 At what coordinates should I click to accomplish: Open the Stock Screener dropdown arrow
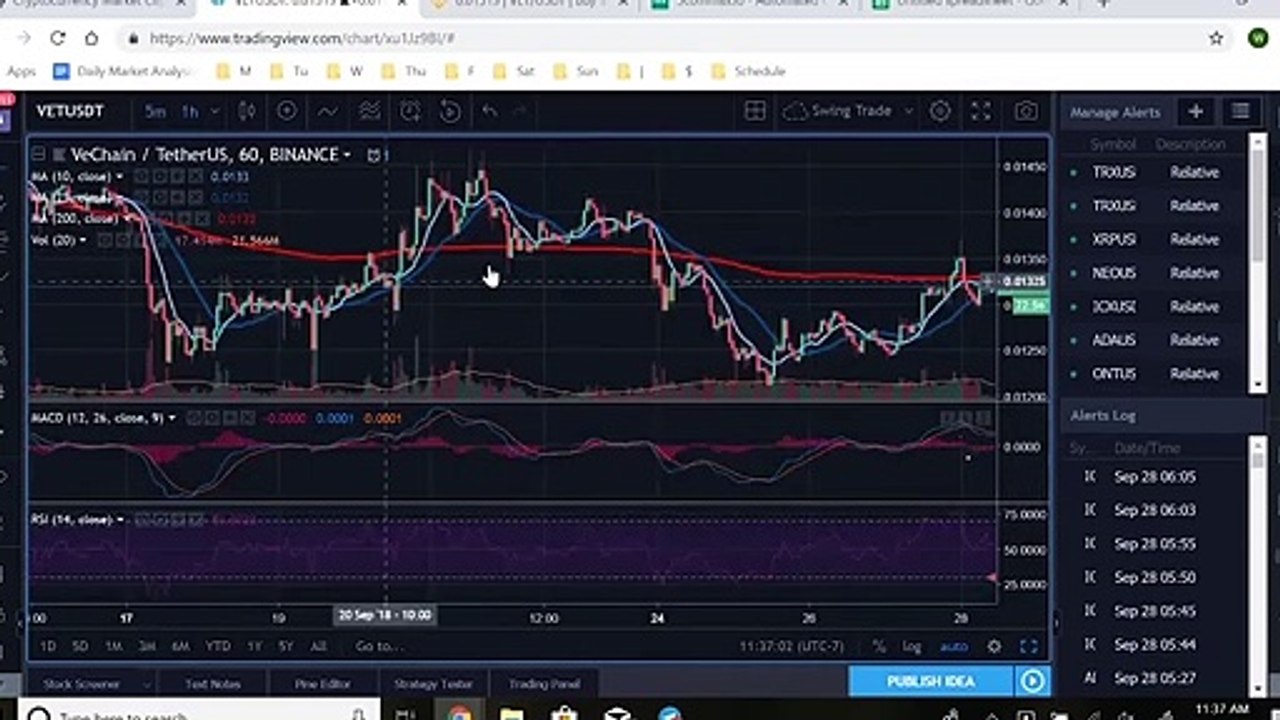pos(146,684)
